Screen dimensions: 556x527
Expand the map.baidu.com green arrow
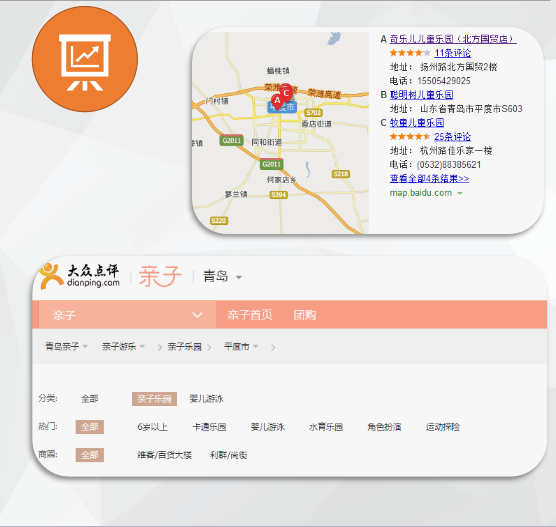tap(460, 193)
